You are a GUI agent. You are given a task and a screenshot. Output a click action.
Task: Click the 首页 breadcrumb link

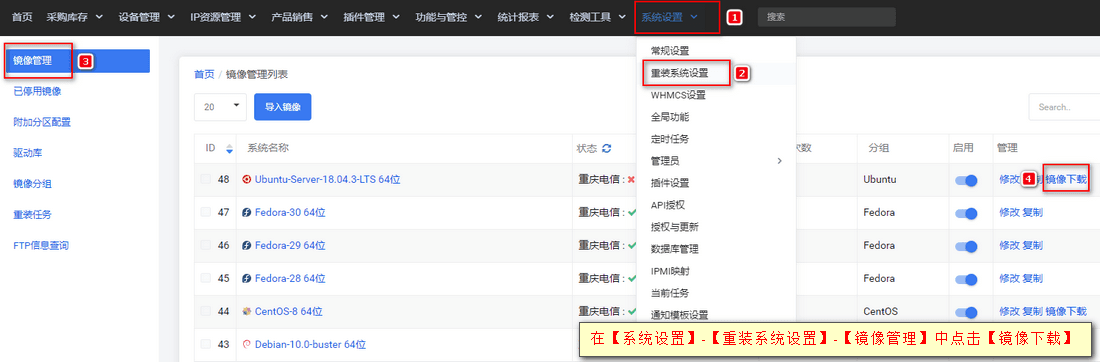coord(204,74)
